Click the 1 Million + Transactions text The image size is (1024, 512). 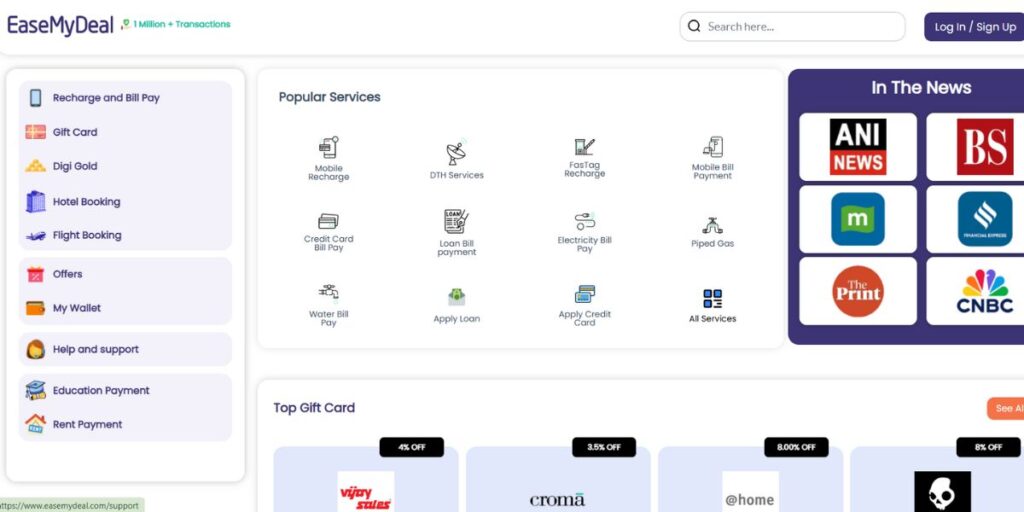(182, 24)
